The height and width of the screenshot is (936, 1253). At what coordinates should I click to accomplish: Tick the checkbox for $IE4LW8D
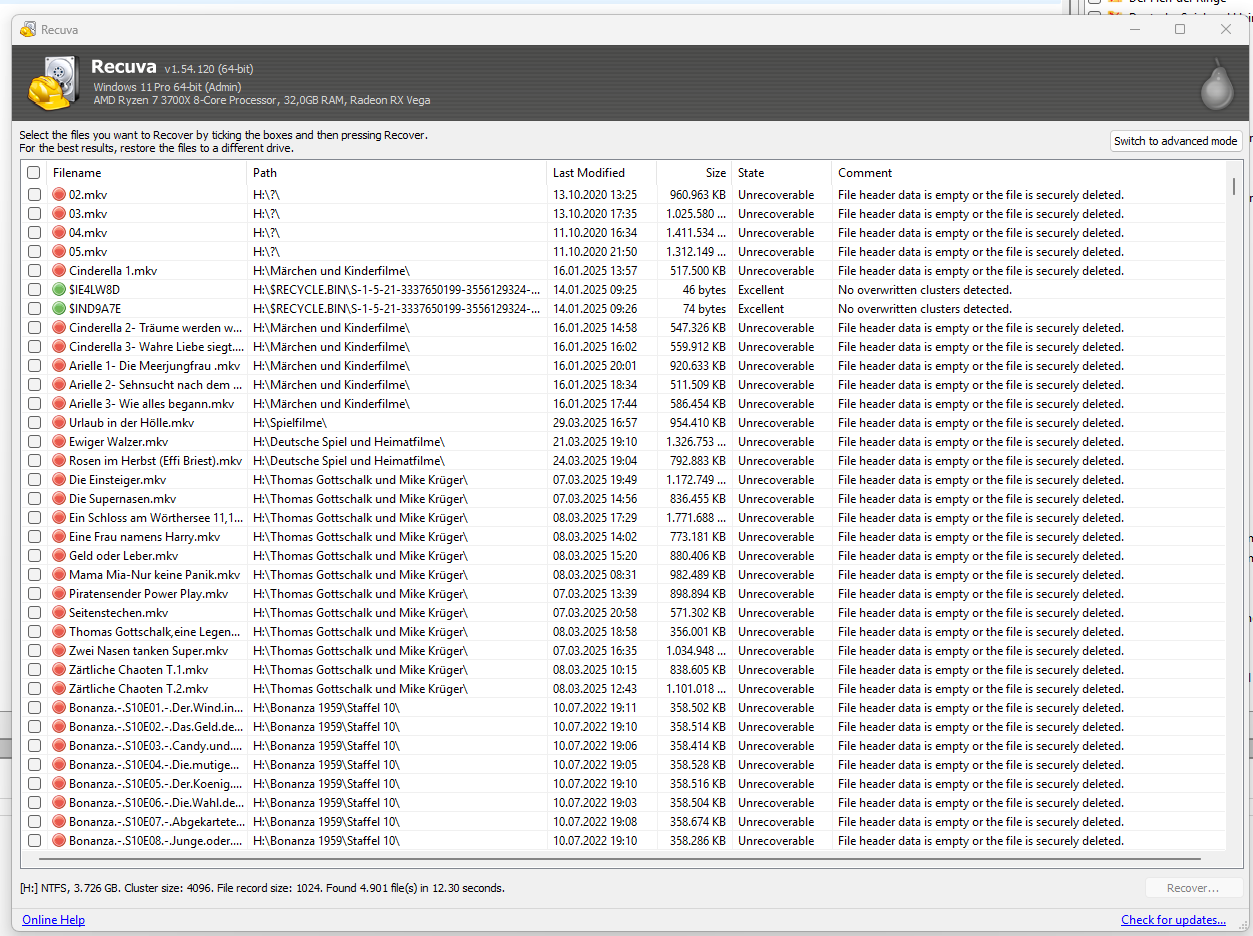[34, 290]
